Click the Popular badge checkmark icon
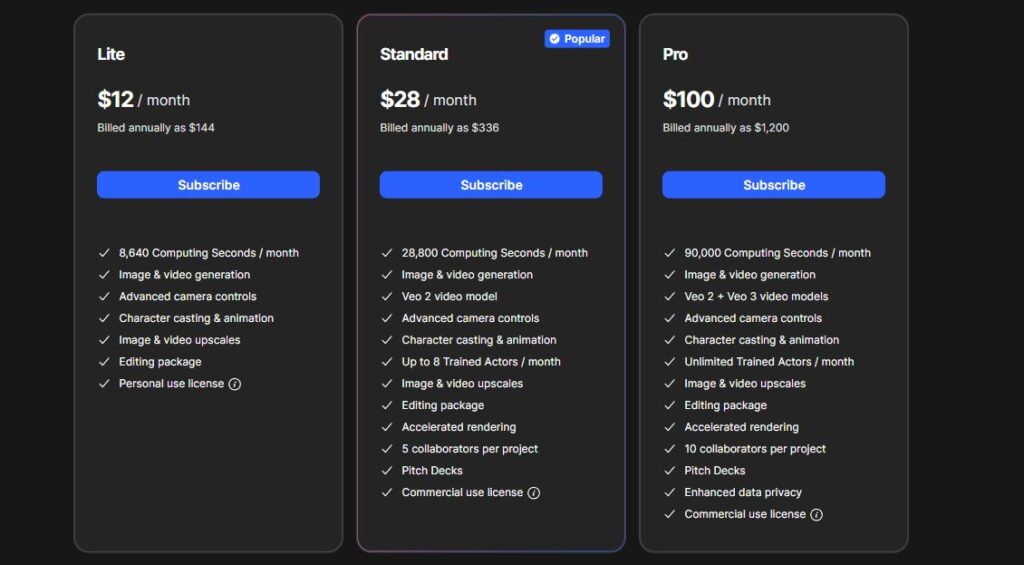The width and height of the screenshot is (1024, 565). 554,39
